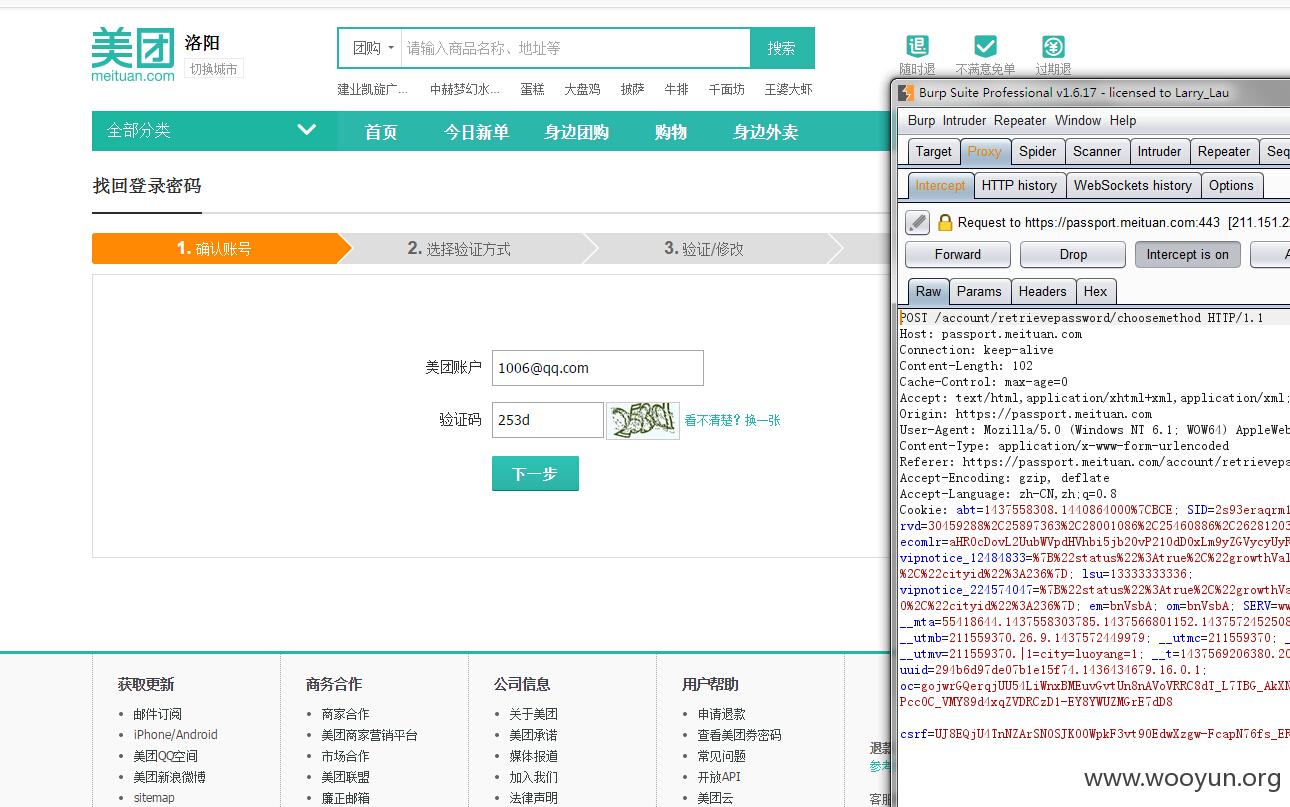Click the 蛋糕 hot search link
The image size is (1290, 807).
point(532,89)
